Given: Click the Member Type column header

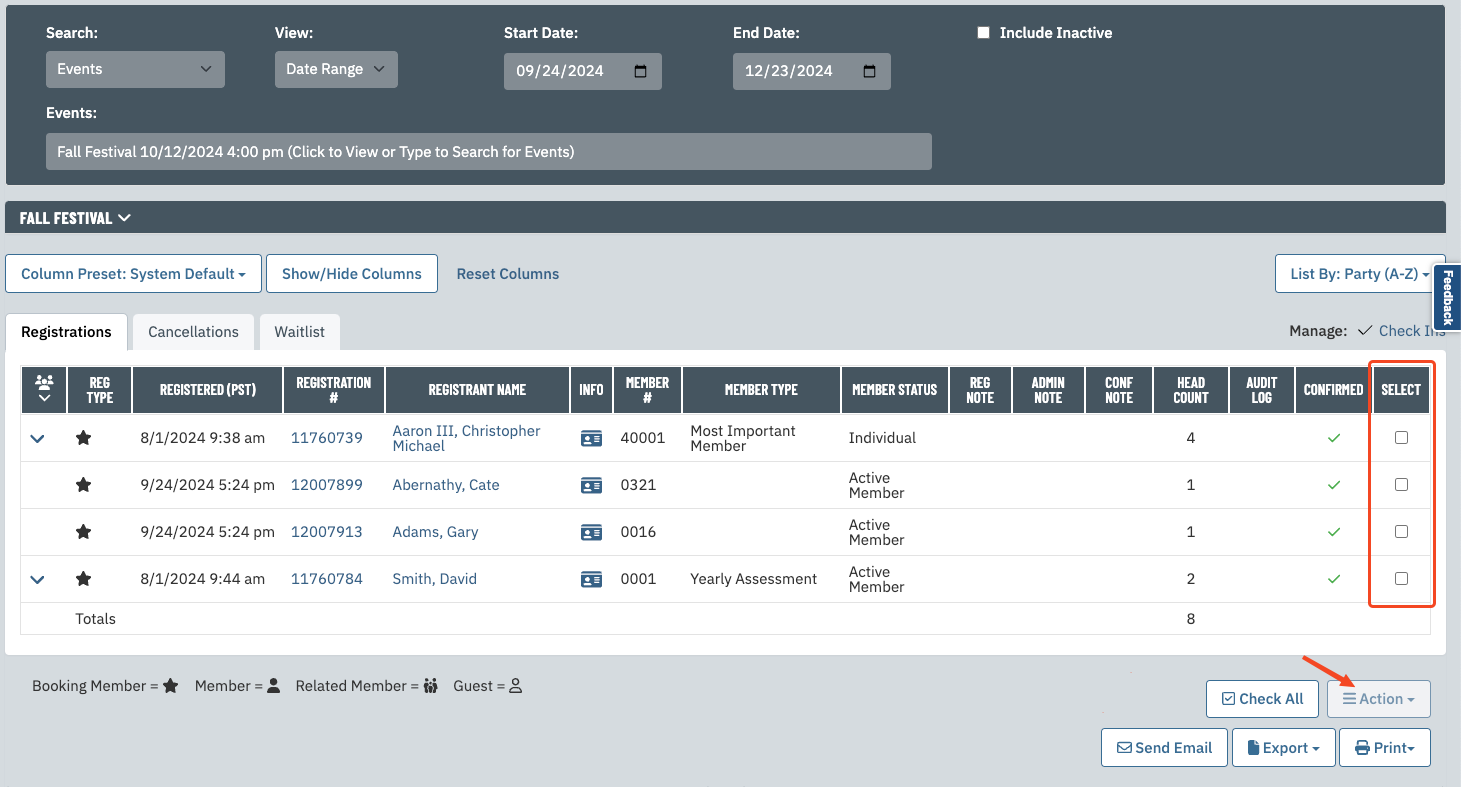Looking at the screenshot, I should (x=761, y=389).
